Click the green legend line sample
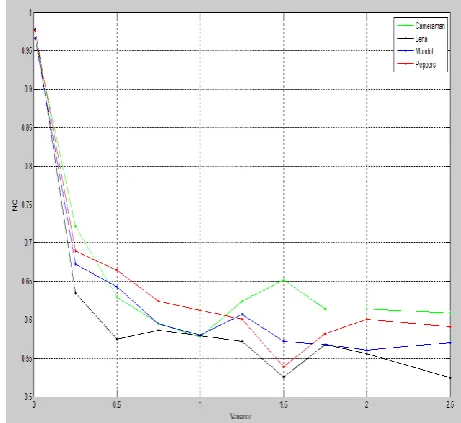 click(405, 26)
